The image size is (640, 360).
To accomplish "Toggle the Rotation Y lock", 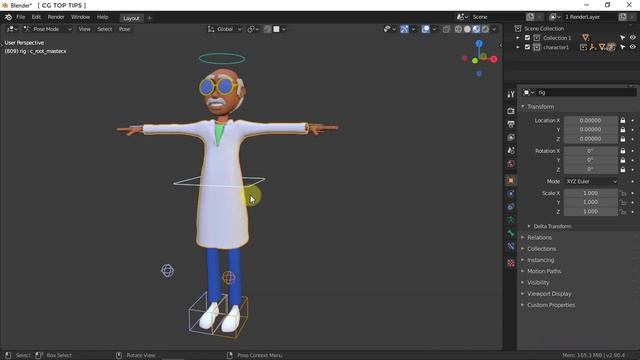I will pos(622,160).
